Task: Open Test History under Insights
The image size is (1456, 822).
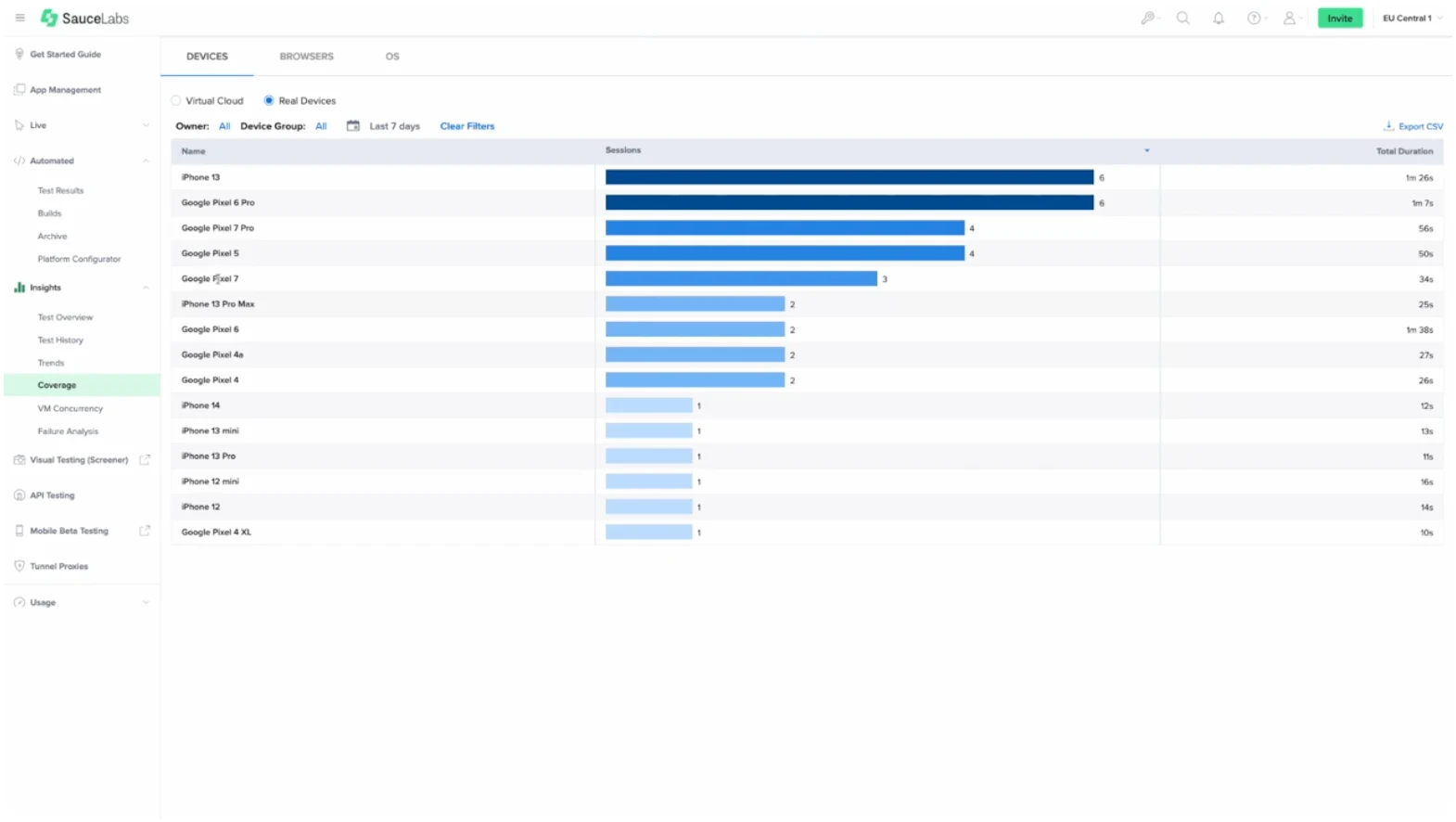Action: (60, 340)
